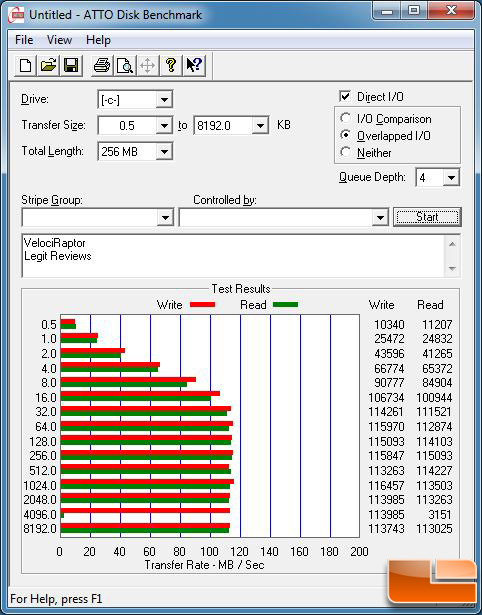Click the yellow question mark About icon
Screen dimensions: 482x615
tap(171, 65)
